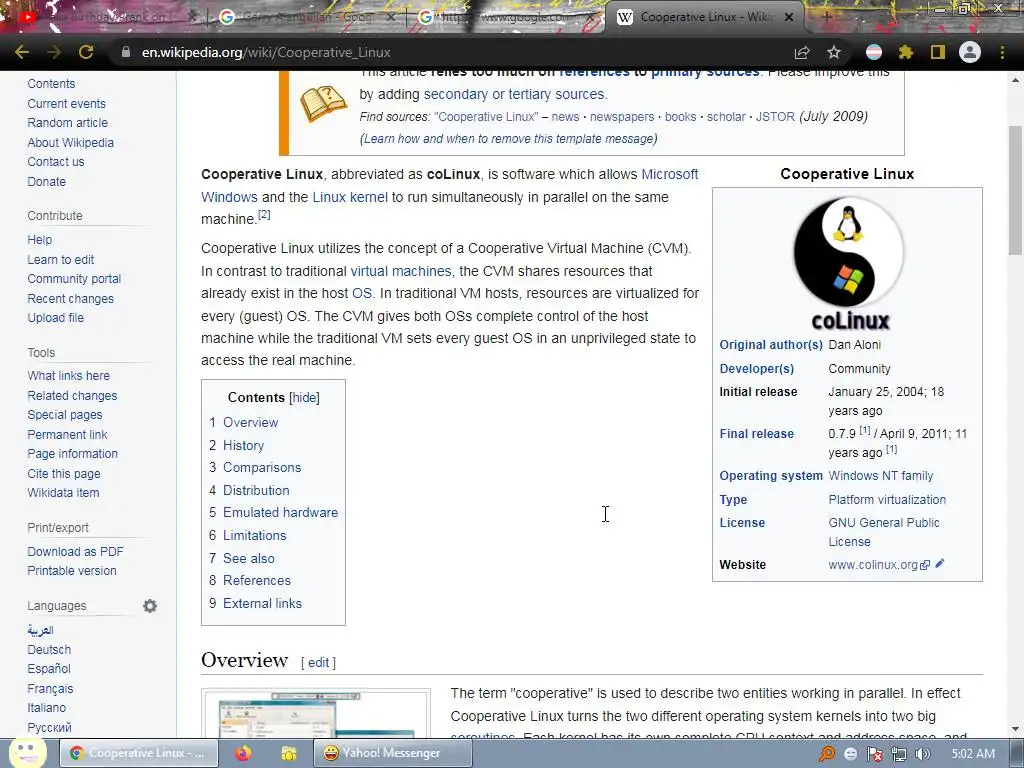The width and height of the screenshot is (1024, 768).
Task: Click Donate in the sidebar
Action: click(46, 182)
